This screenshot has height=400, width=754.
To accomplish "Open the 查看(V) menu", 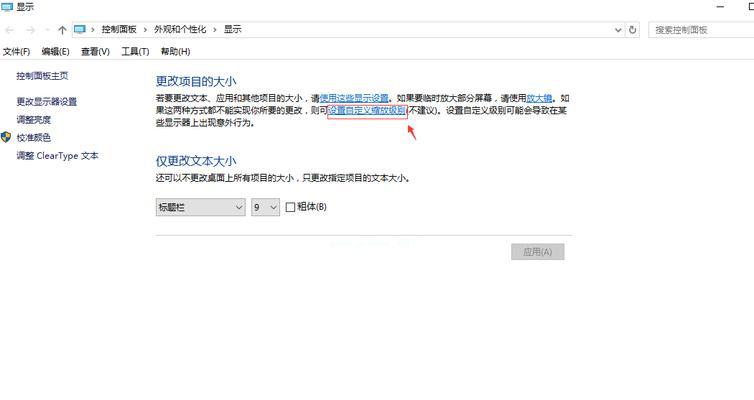I will 95,51.
